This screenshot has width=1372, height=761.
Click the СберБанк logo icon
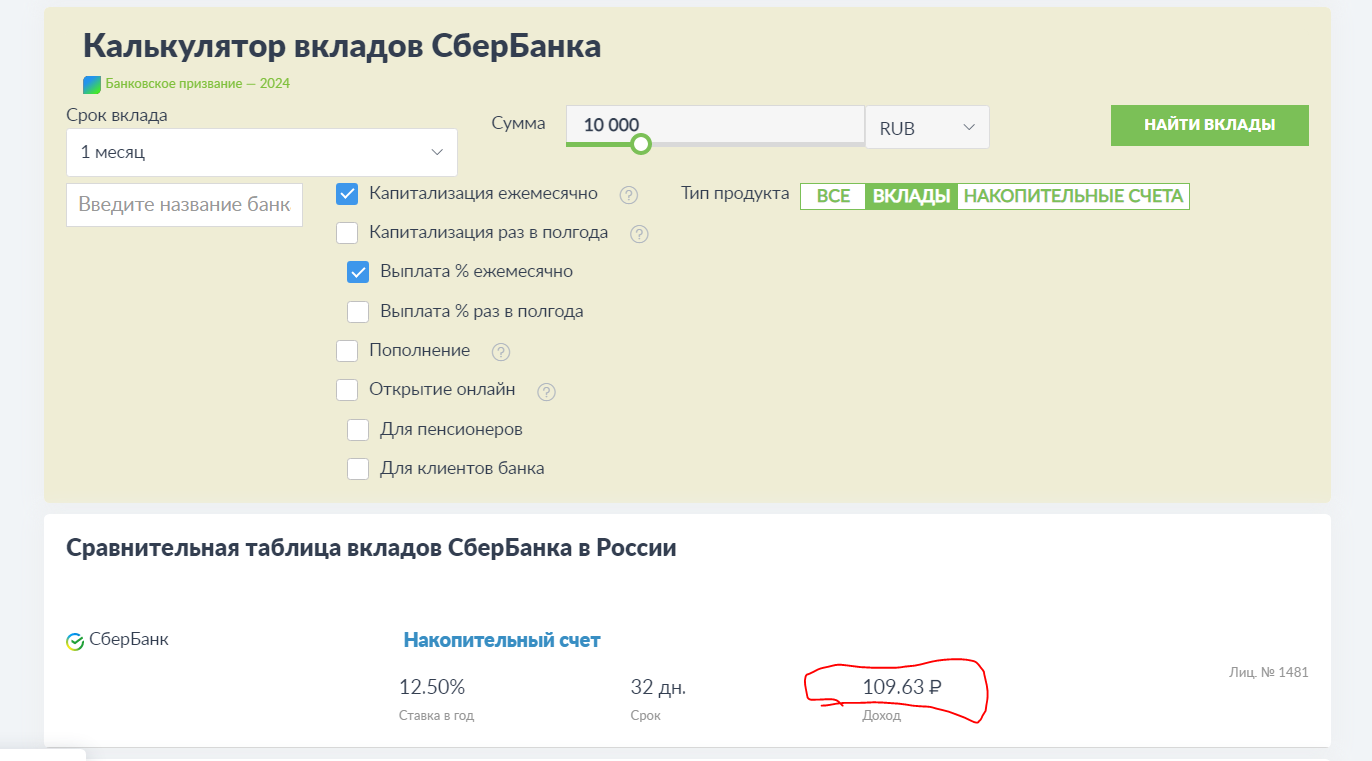(75, 641)
